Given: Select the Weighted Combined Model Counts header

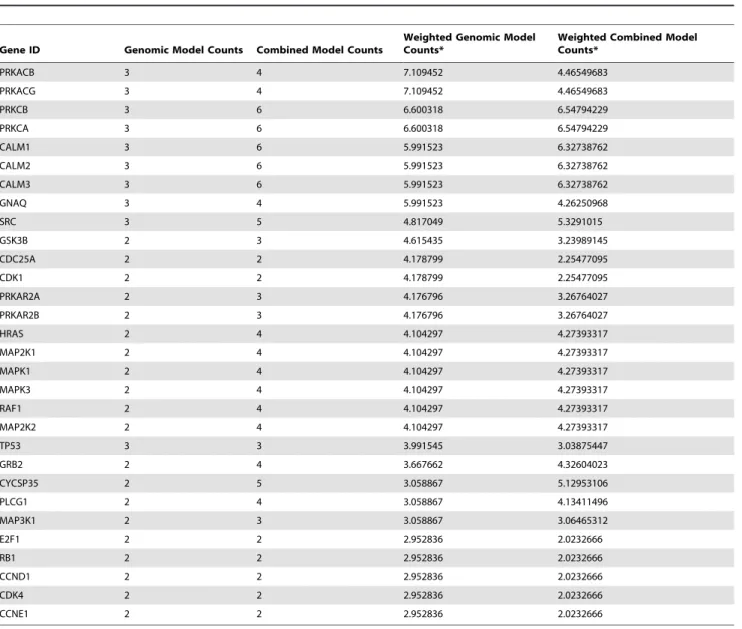Looking at the screenshot, I should (x=627, y=44).
